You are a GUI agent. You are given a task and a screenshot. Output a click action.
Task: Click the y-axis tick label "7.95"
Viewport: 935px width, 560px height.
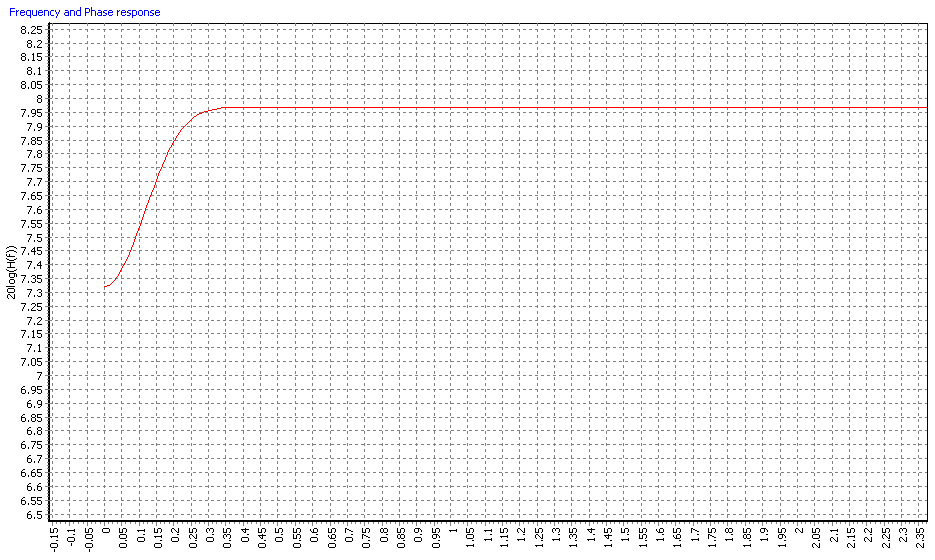(31, 113)
